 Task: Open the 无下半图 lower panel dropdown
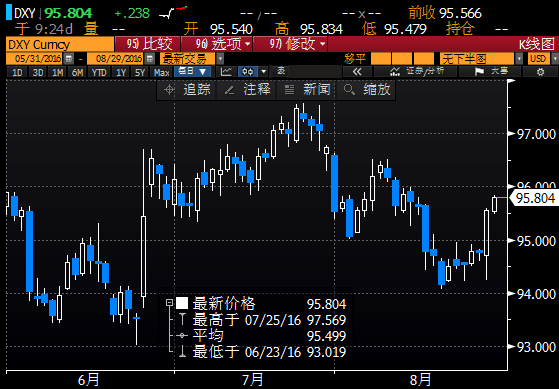pyautogui.click(x=519, y=58)
